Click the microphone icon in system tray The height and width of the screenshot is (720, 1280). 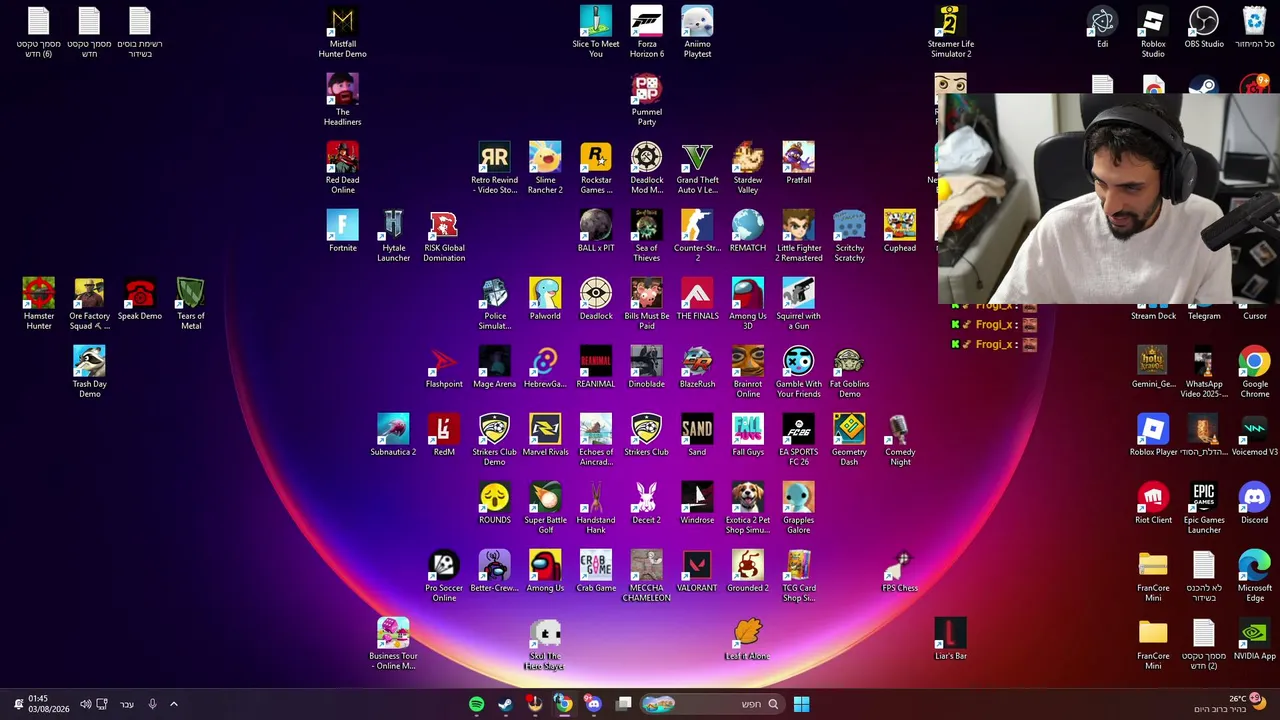pyautogui.click(x=152, y=704)
